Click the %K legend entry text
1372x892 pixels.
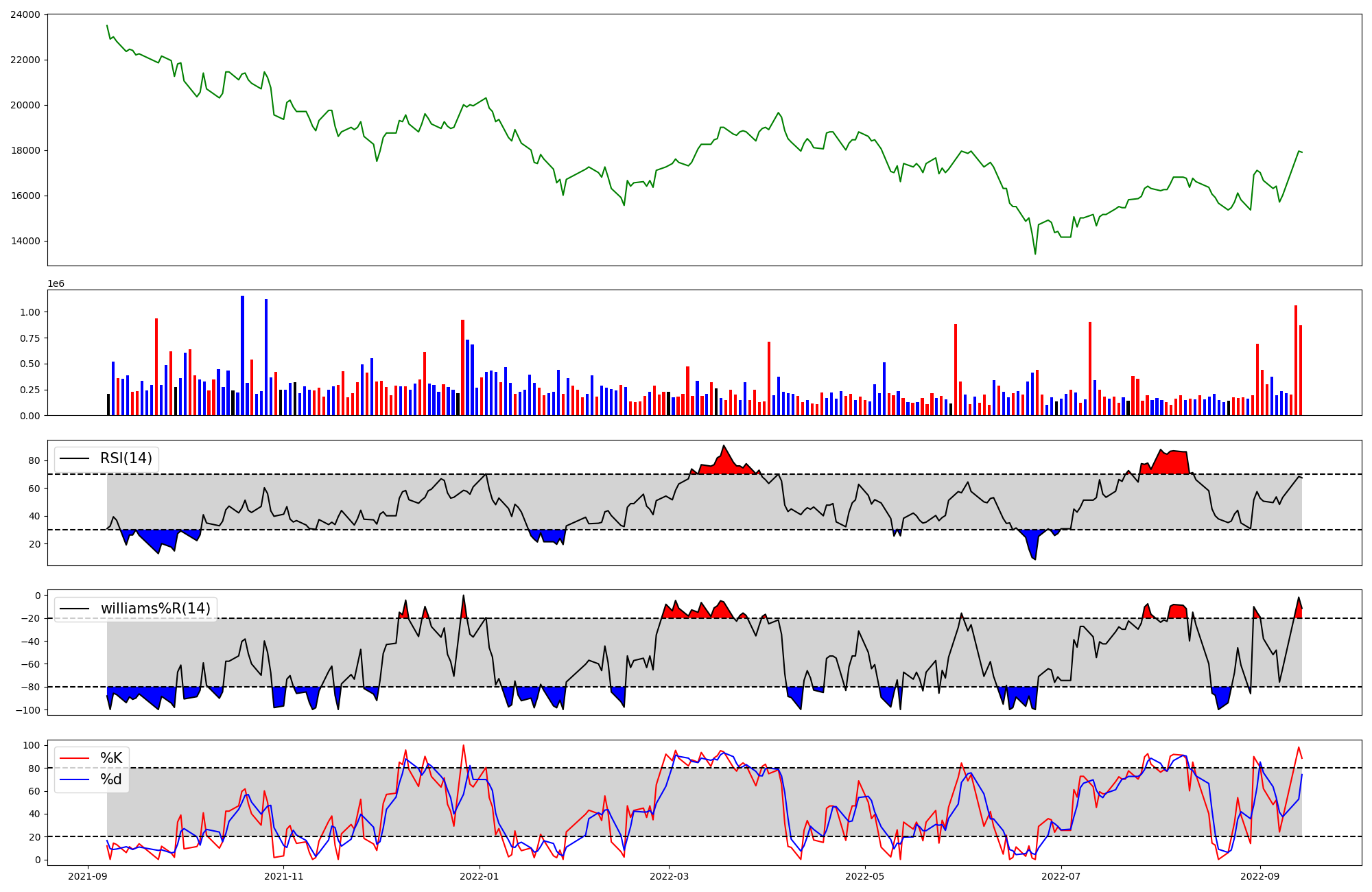pos(111,758)
